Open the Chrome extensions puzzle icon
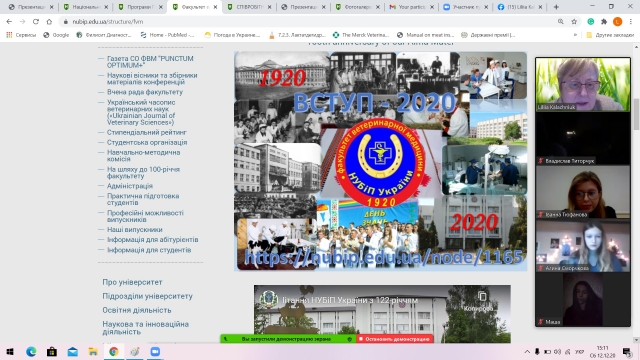This screenshot has width=640, height=360. click(604, 22)
